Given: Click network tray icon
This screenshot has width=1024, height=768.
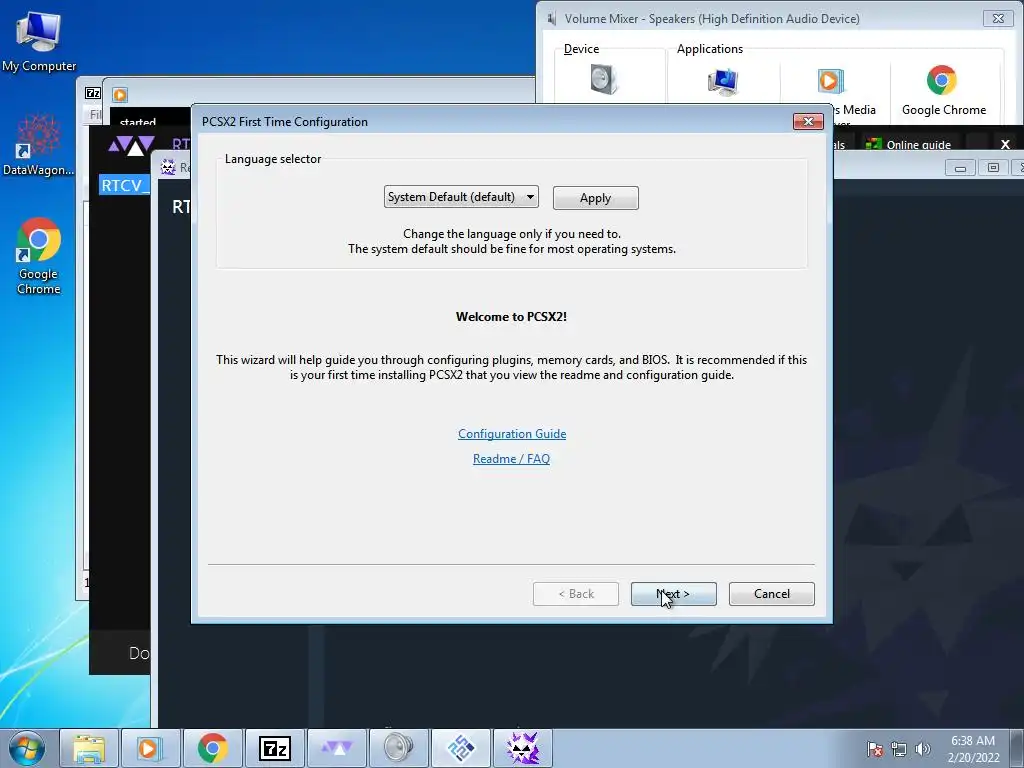Looking at the screenshot, I should [x=899, y=749].
